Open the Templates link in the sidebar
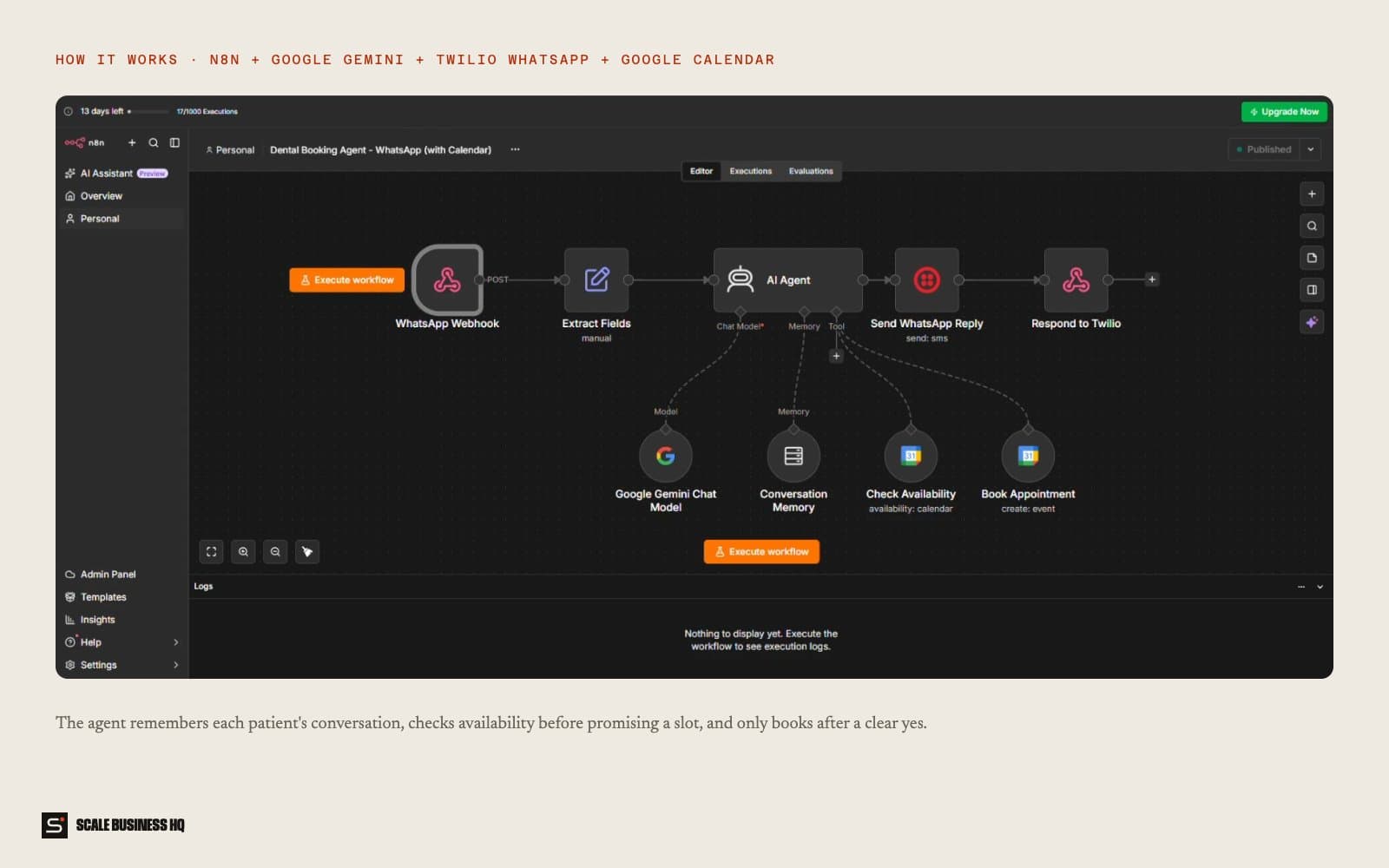Viewport: 1389px width, 868px height. tap(121, 597)
